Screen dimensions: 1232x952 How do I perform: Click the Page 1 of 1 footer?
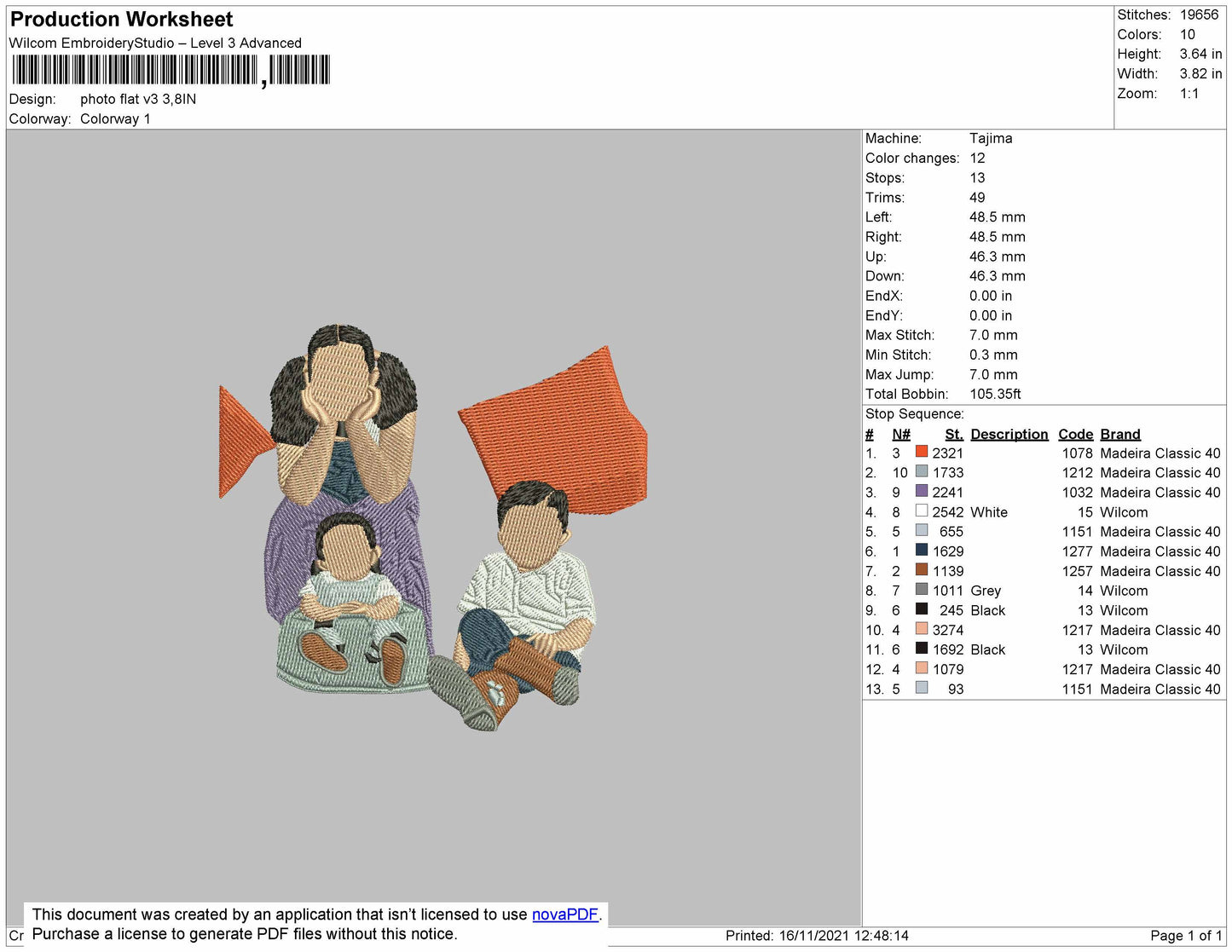pyautogui.click(x=1186, y=936)
